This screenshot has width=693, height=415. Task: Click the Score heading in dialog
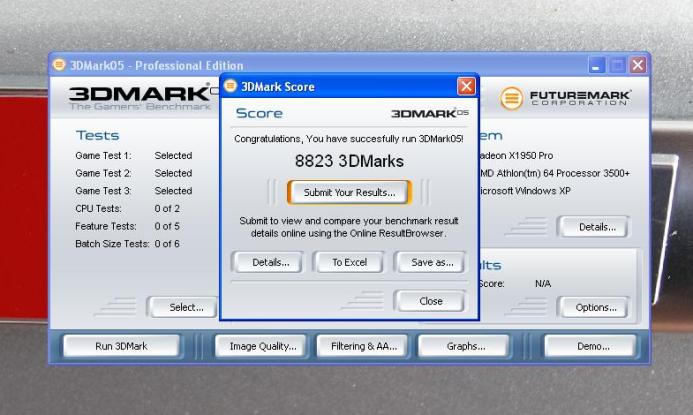(259, 113)
